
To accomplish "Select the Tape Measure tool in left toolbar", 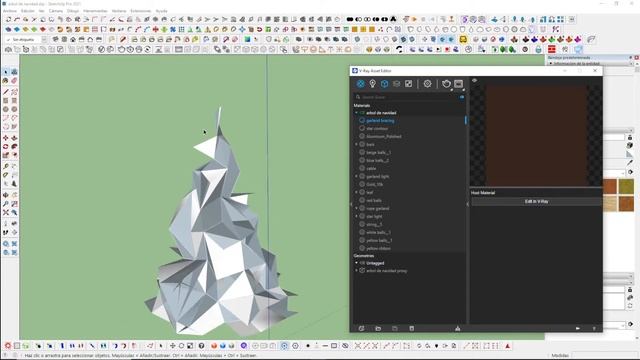I will [x=6, y=167].
